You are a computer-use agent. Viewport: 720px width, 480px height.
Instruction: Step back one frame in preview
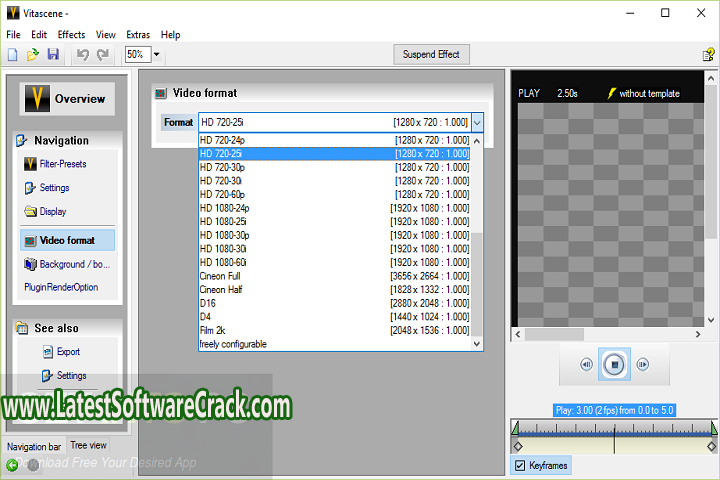coord(587,365)
